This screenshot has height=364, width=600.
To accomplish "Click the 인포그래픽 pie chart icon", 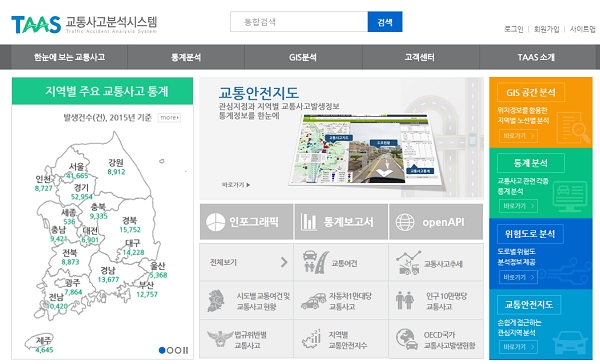I will click(215, 222).
